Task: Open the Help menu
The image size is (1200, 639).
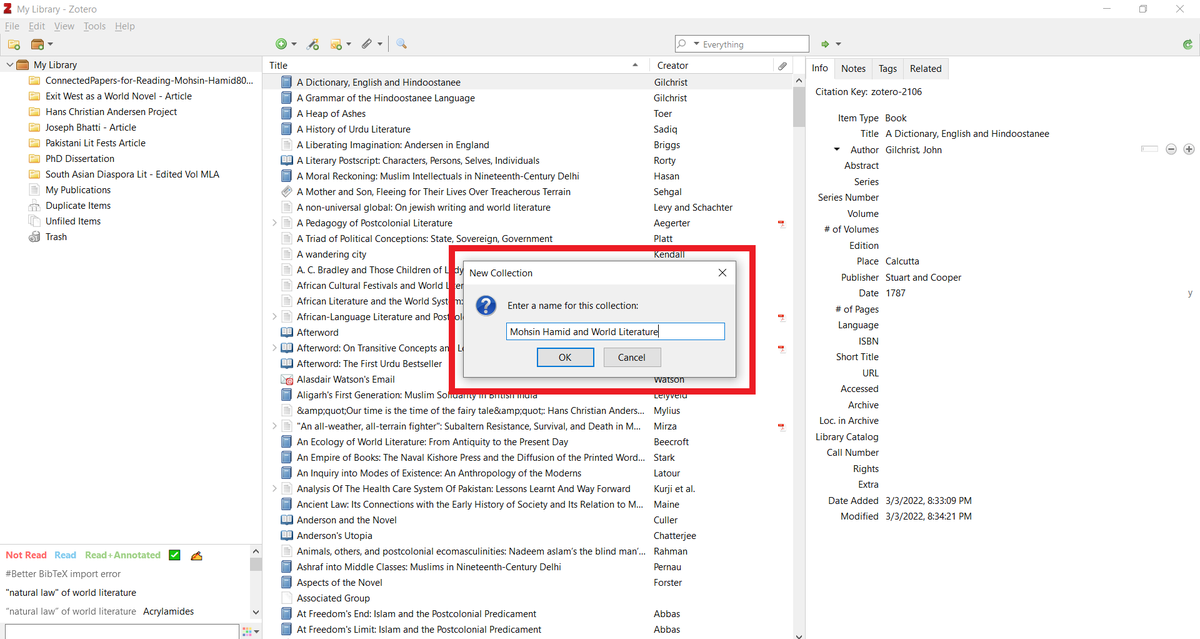Action: (125, 26)
